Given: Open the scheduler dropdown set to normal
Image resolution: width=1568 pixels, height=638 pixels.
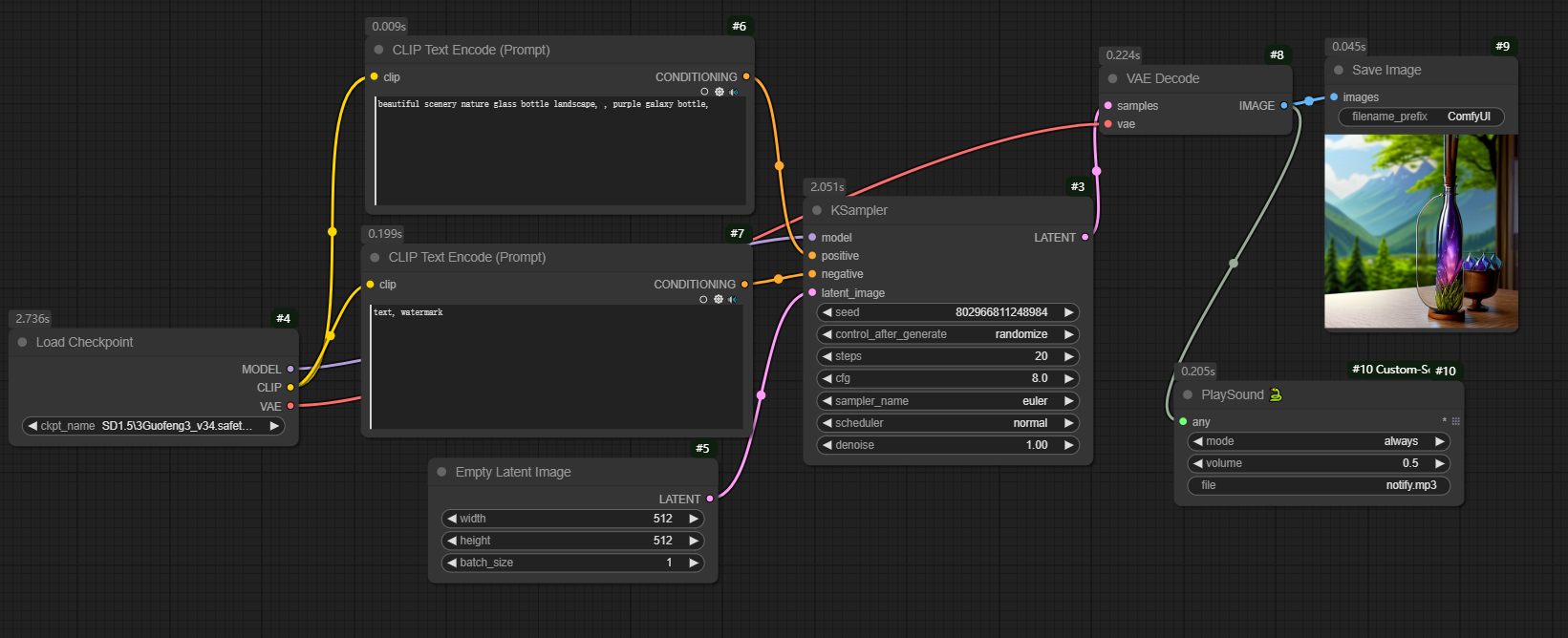Looking at the screenshot, I should [948, 423].
